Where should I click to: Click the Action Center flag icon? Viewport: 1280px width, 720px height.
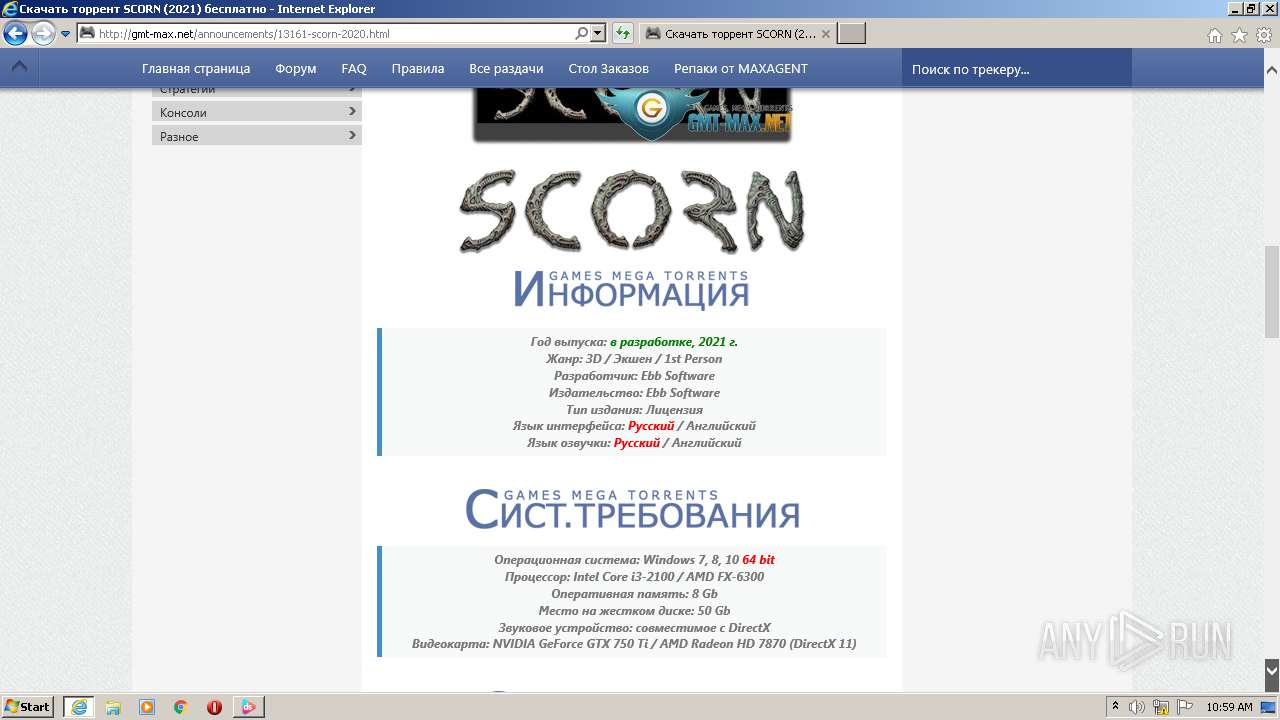pos(1184,706)
